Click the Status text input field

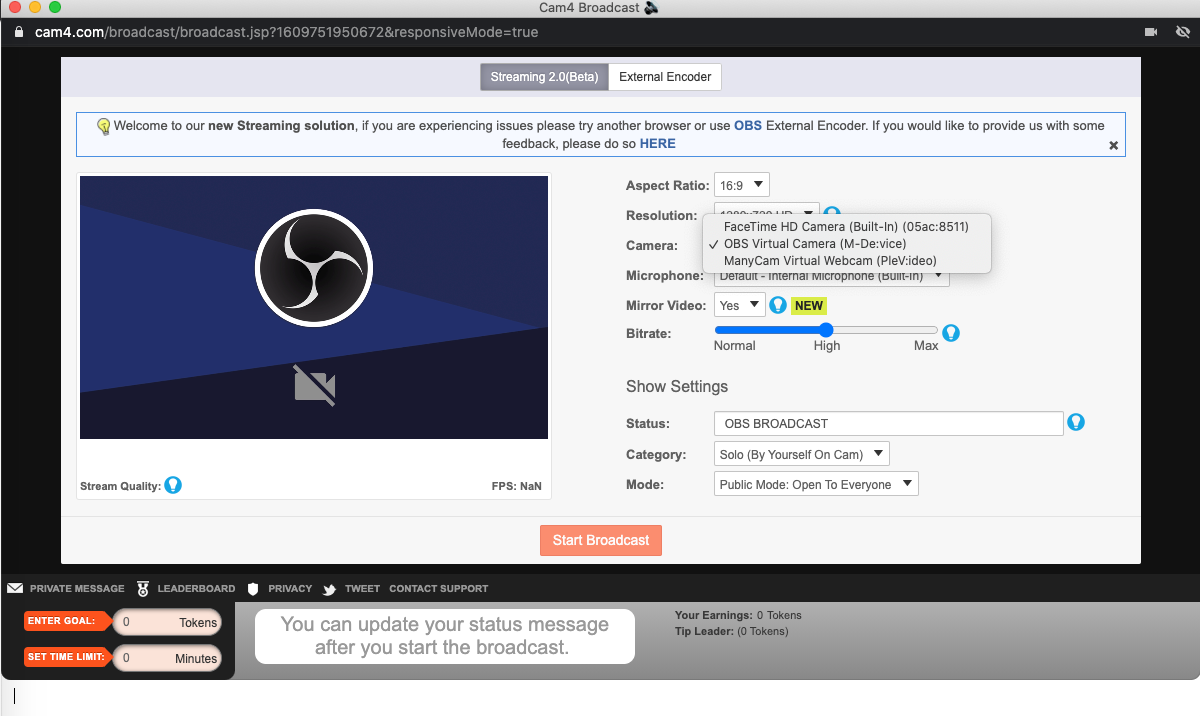click(x=888, y=423)
